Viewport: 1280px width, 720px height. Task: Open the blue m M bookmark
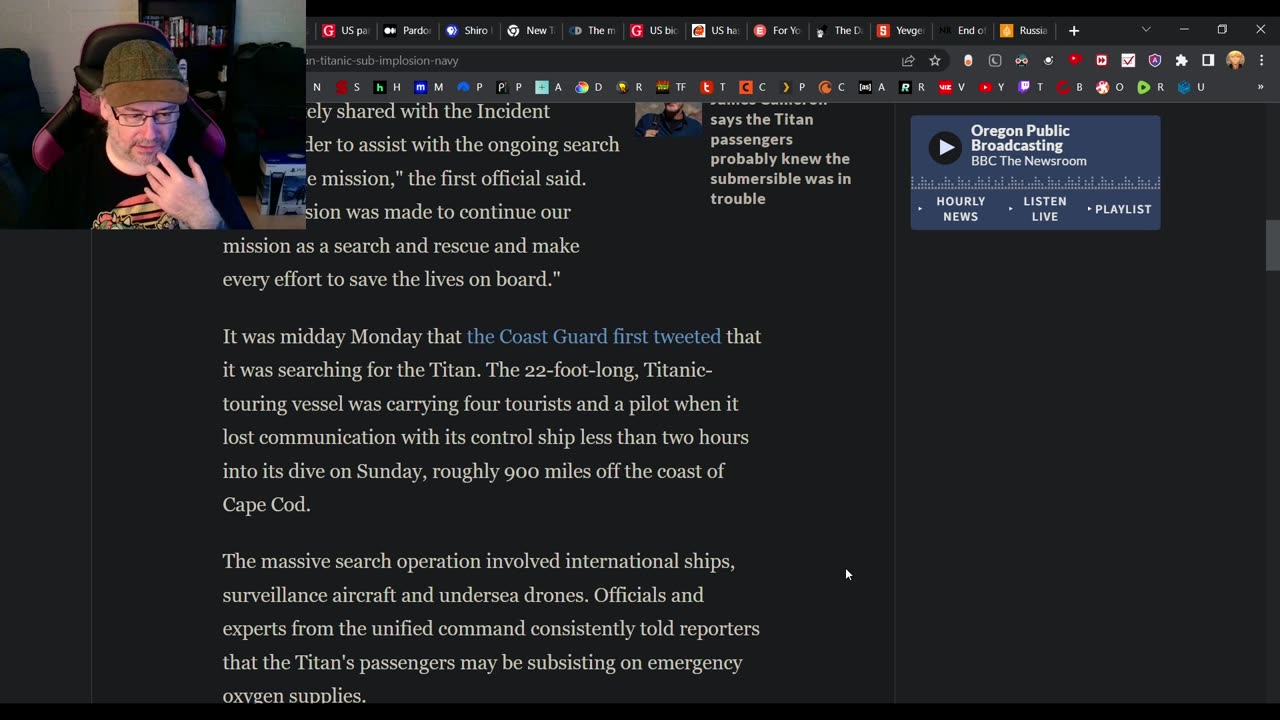click(x=428, y=87)
